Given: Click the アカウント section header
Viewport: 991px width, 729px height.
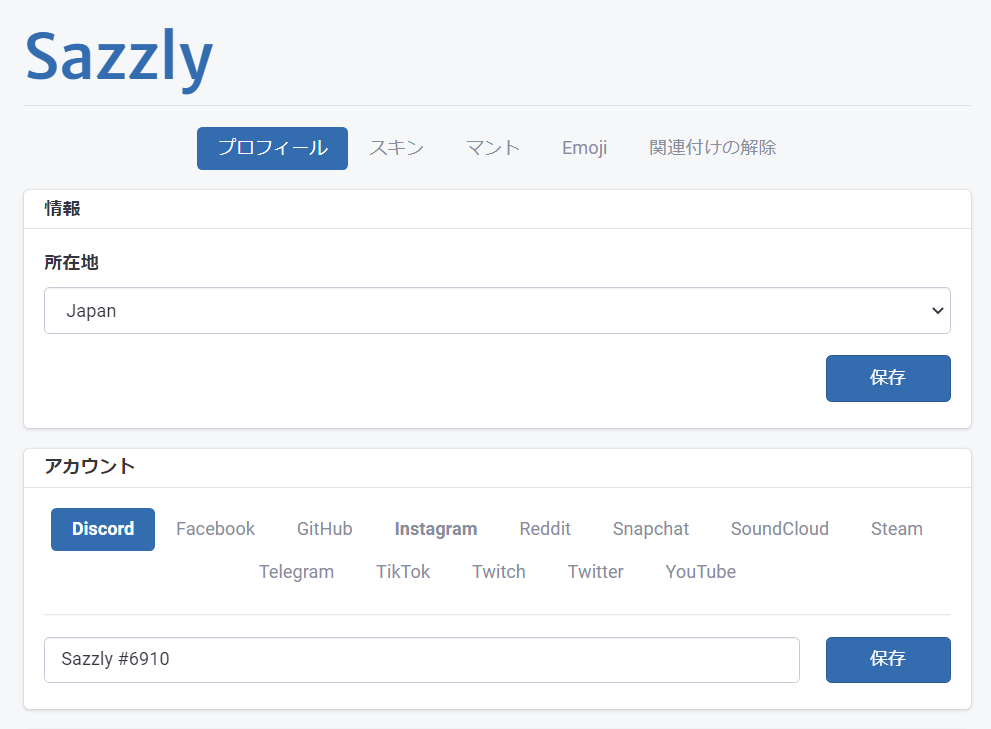Looking at the screenshot, I should 90,467.
